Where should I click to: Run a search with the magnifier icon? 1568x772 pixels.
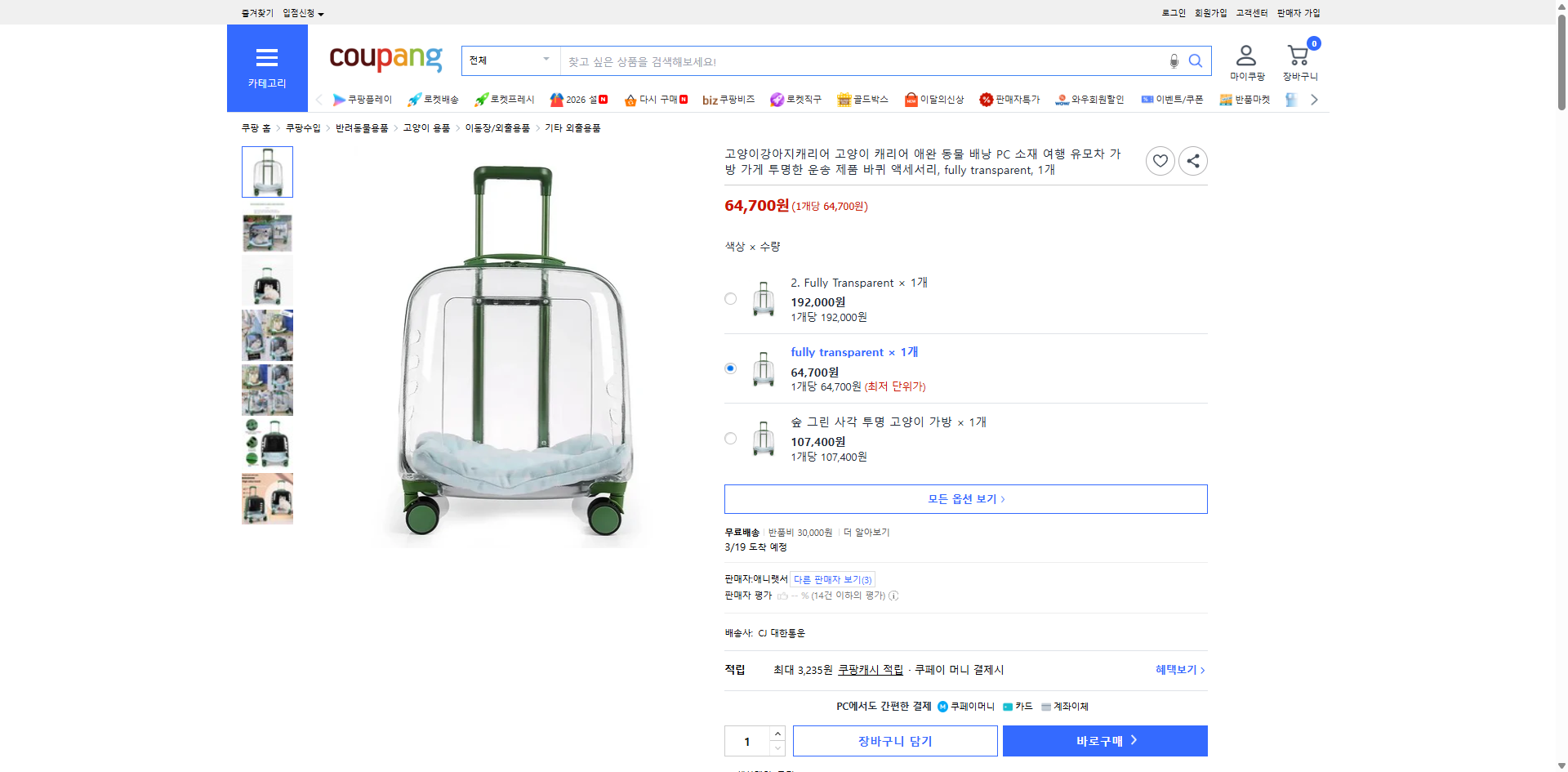(x=1196, y=60)
